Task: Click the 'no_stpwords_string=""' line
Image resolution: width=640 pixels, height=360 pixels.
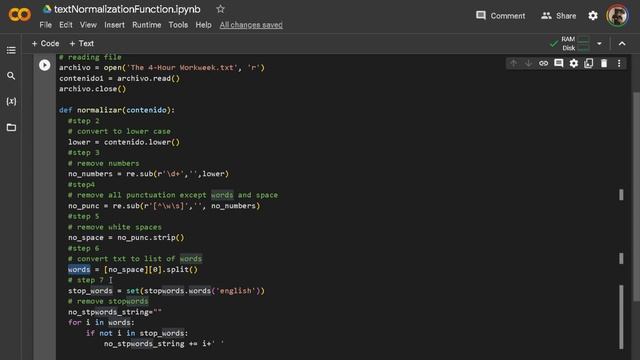Action: (x=115, y=312)
